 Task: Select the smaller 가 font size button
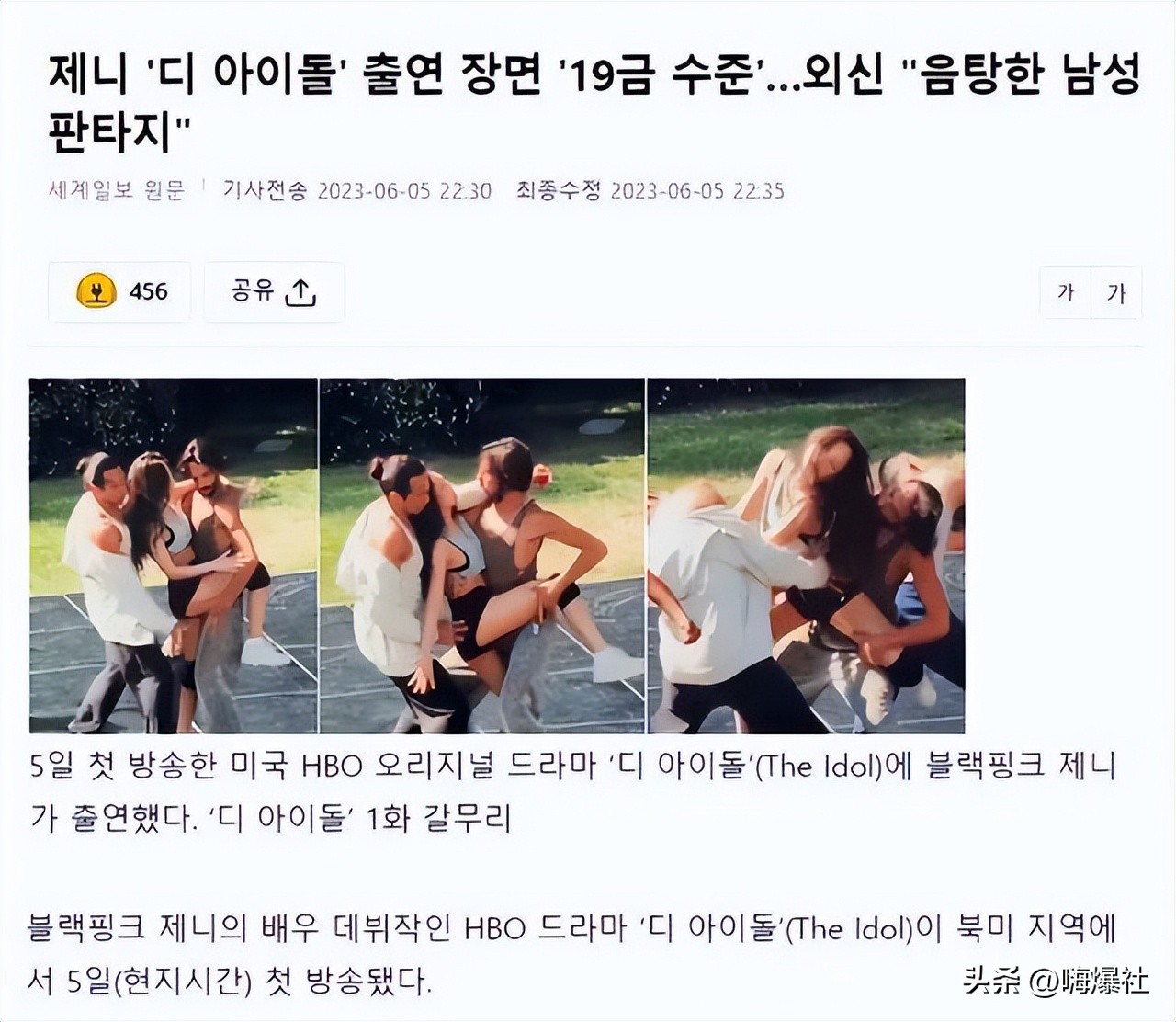1066,292
